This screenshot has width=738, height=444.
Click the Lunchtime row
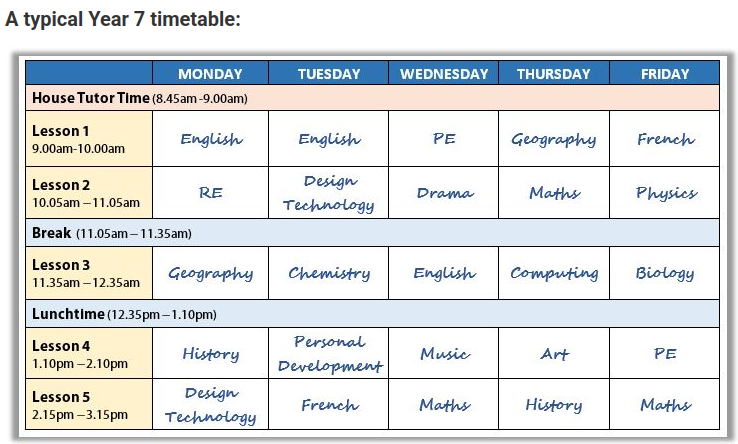point(124,315)
